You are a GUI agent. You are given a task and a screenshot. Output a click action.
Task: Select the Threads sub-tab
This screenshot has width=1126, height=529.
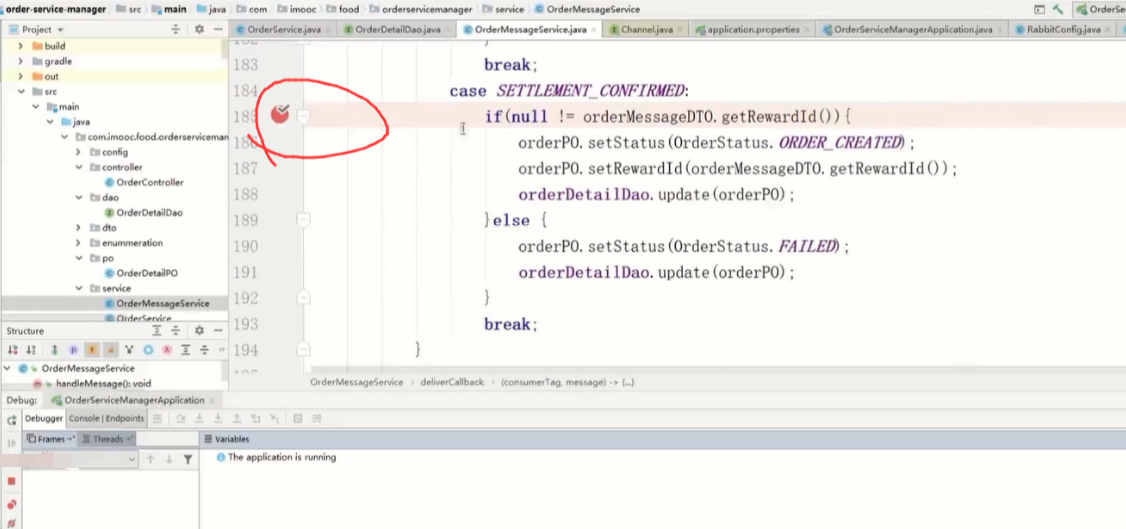[x=107, y=439]
